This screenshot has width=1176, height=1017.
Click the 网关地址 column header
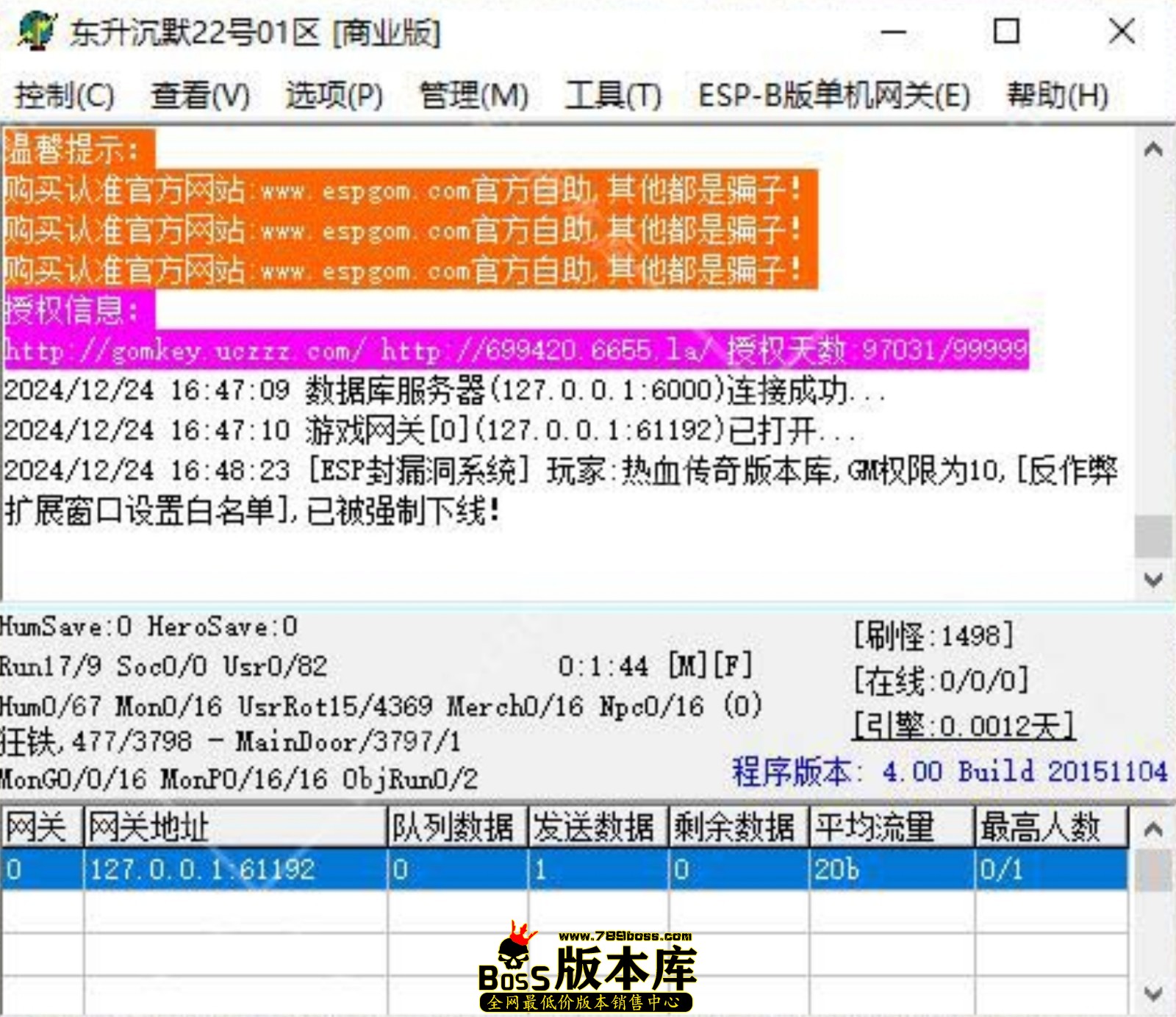(235, 827)
